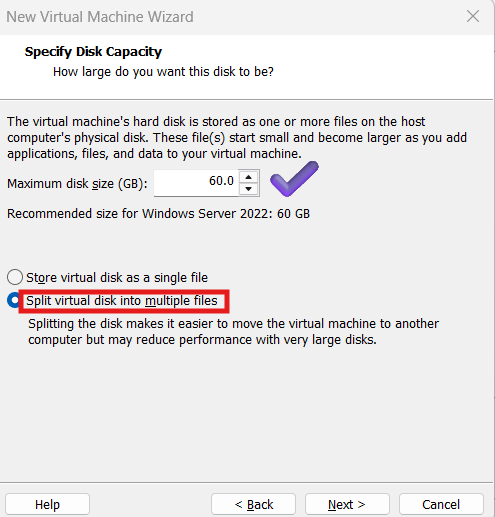The height and width of the screenshot is (517, 495).
Task: Click the Maximum disk size (GB) label
Action: pos(77,184)
